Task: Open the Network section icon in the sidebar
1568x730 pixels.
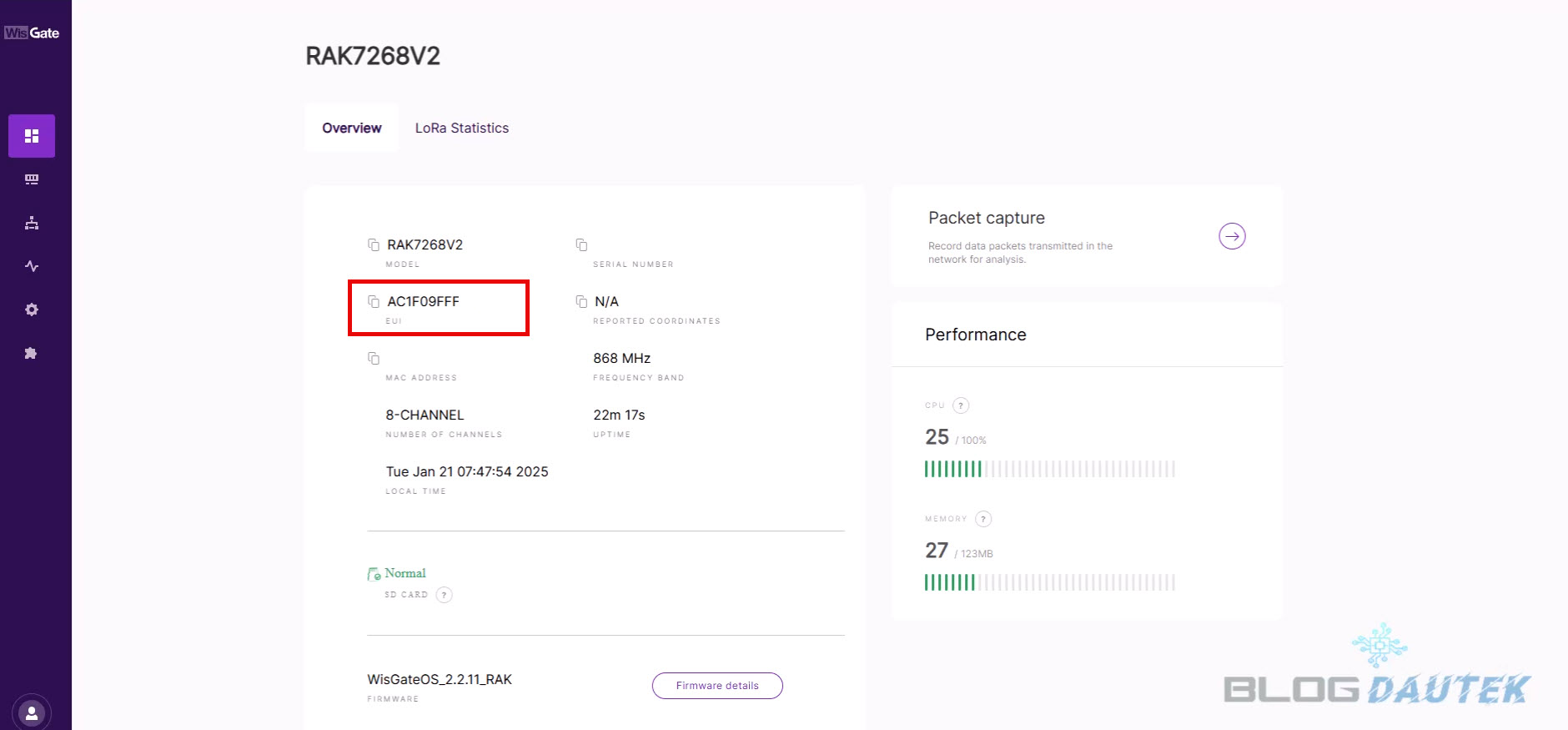Action: click(x=32, y=223)
